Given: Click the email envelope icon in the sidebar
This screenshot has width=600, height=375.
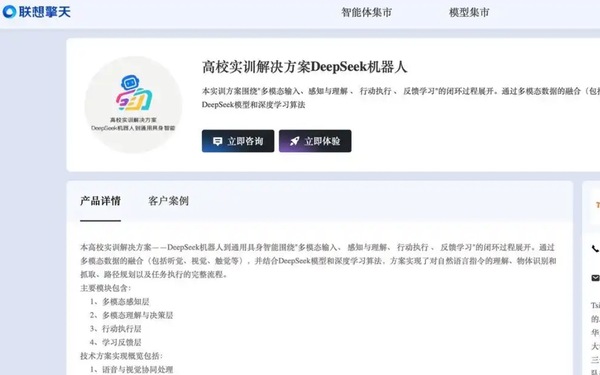Looking at the screenshot, I should point(595,278).
